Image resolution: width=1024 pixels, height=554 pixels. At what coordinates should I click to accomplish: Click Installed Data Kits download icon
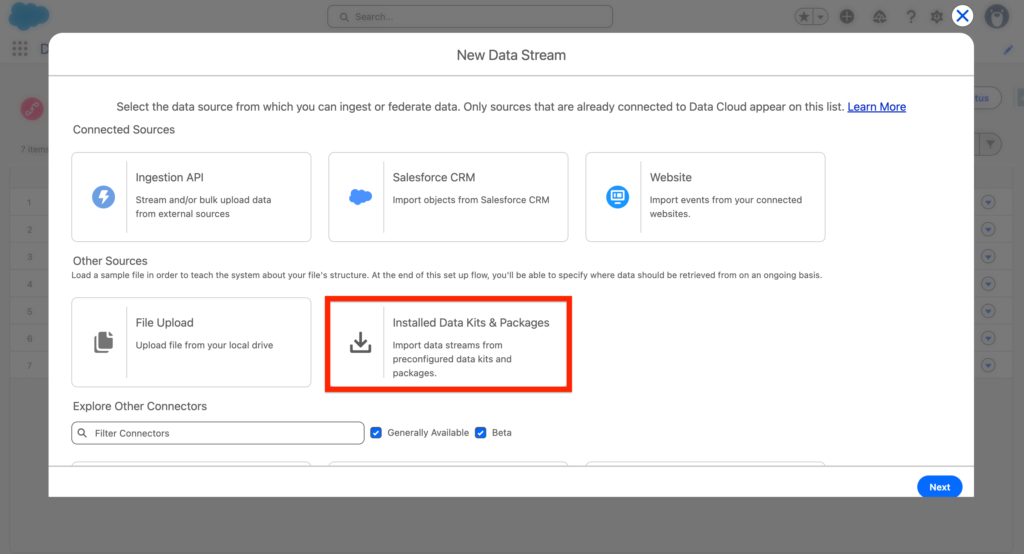point(360,342)
